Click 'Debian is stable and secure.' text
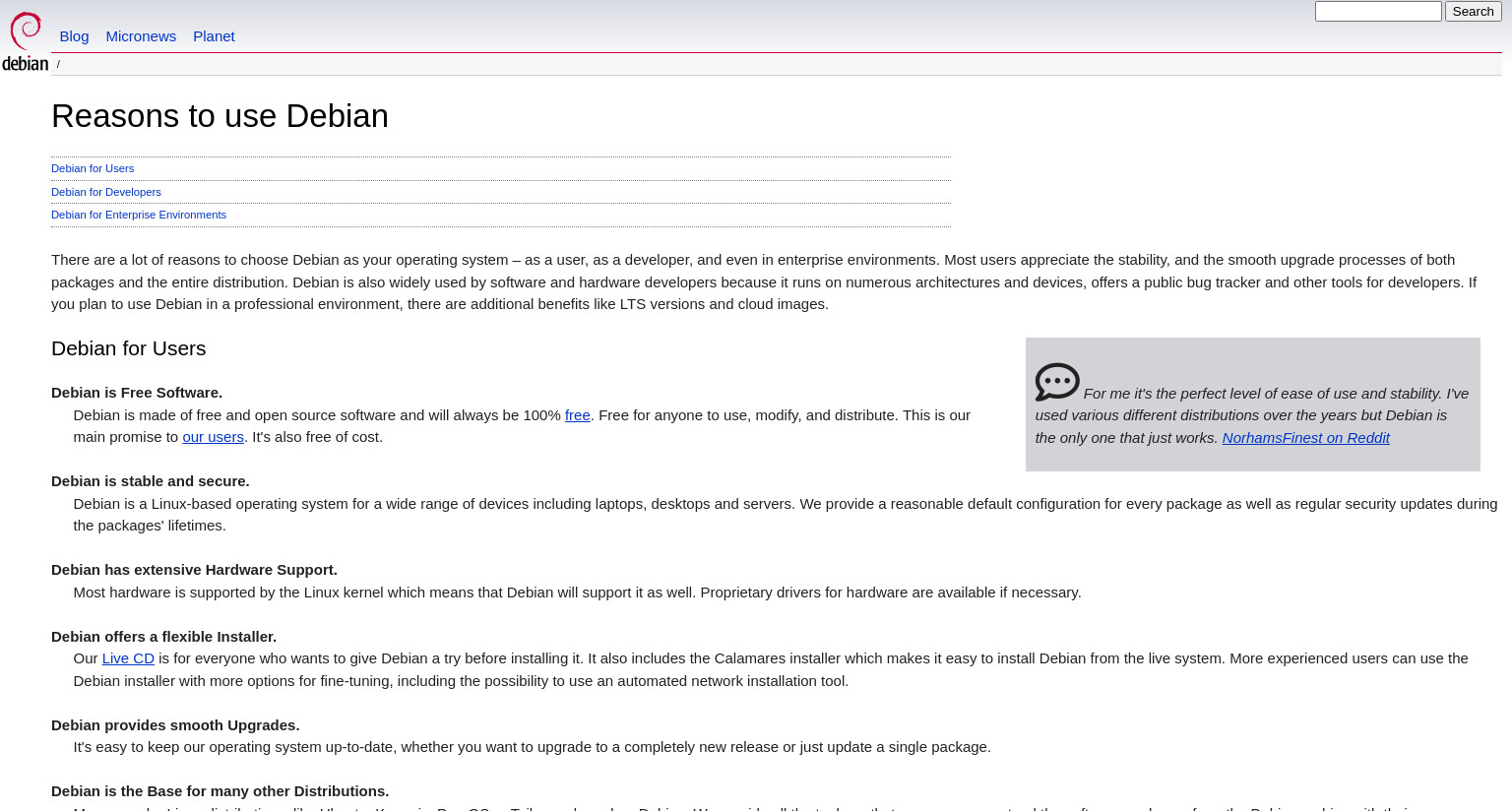 point(151,481)
